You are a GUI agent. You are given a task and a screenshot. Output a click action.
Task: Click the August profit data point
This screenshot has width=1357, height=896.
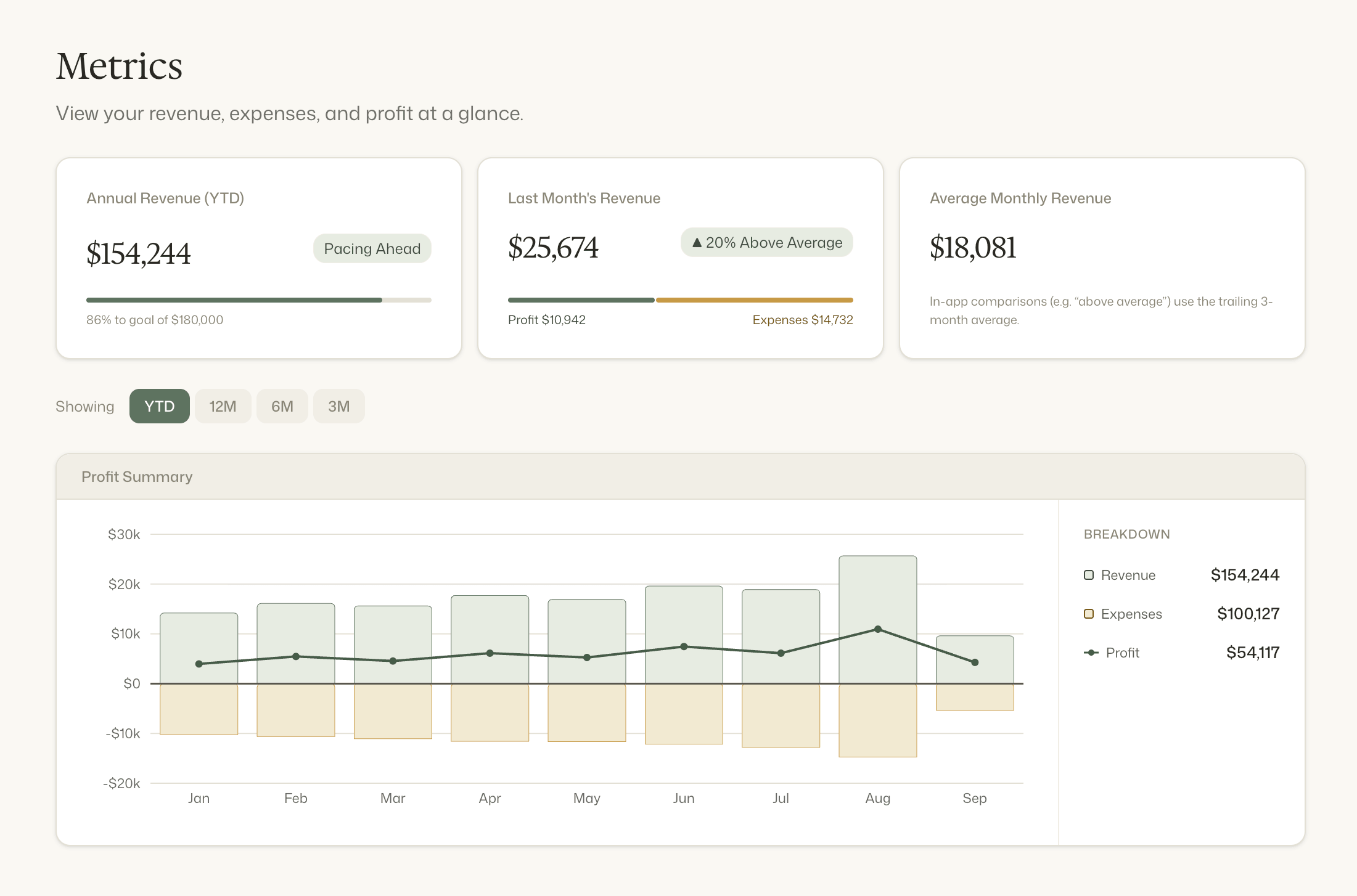point(877,629)
